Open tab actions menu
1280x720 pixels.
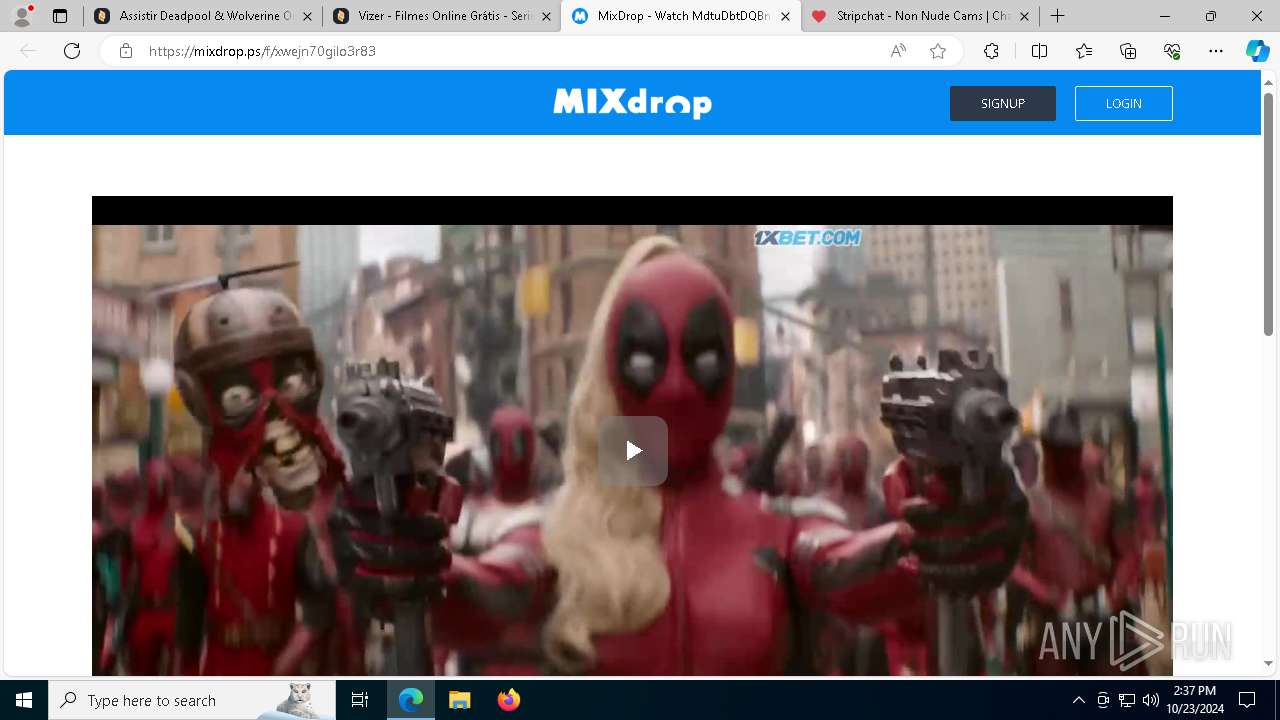point(60,16)
